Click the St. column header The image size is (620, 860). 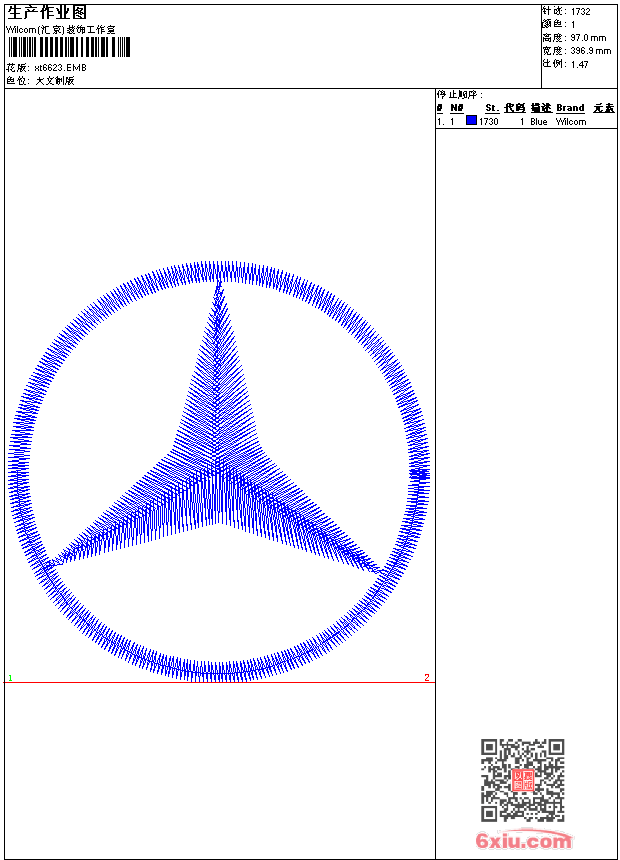pyautogui.click(x=492, y=108)
